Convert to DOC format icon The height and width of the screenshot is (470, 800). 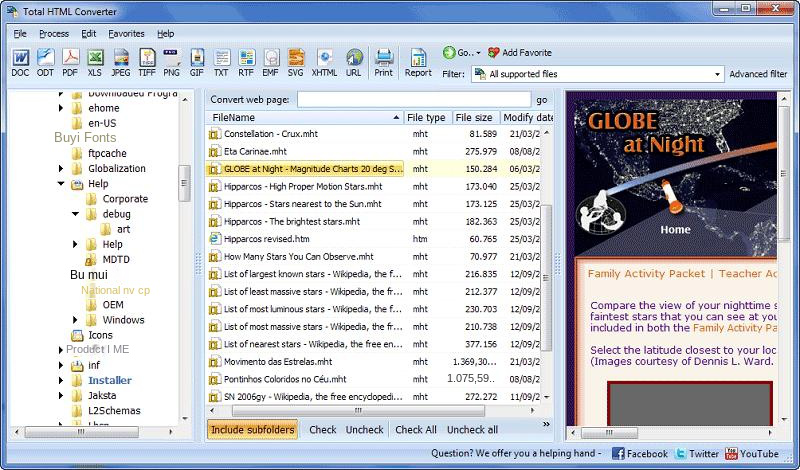click(20, 61)
